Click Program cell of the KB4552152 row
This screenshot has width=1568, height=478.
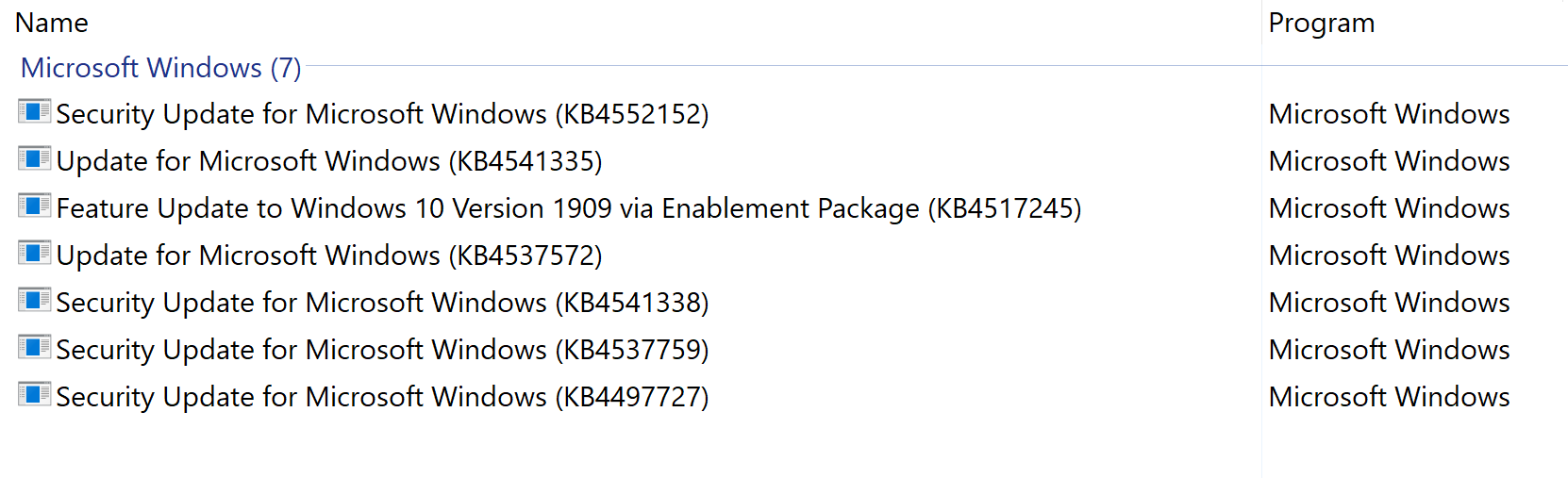pyautogui.click(x=1389, y=114)
